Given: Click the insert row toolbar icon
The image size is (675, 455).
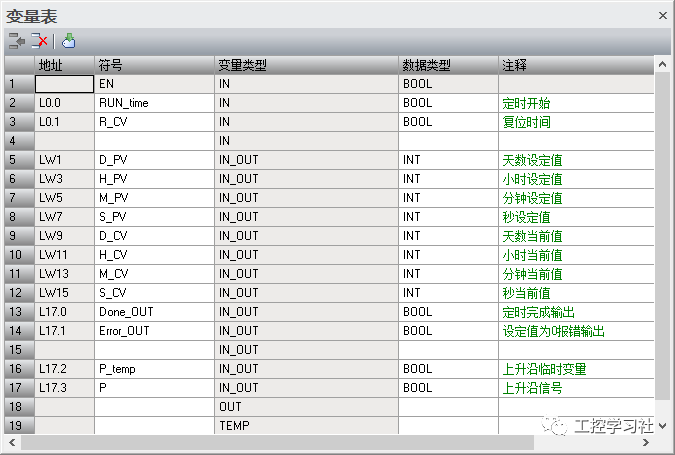Looking at the screenshot, I should [17, 41].
